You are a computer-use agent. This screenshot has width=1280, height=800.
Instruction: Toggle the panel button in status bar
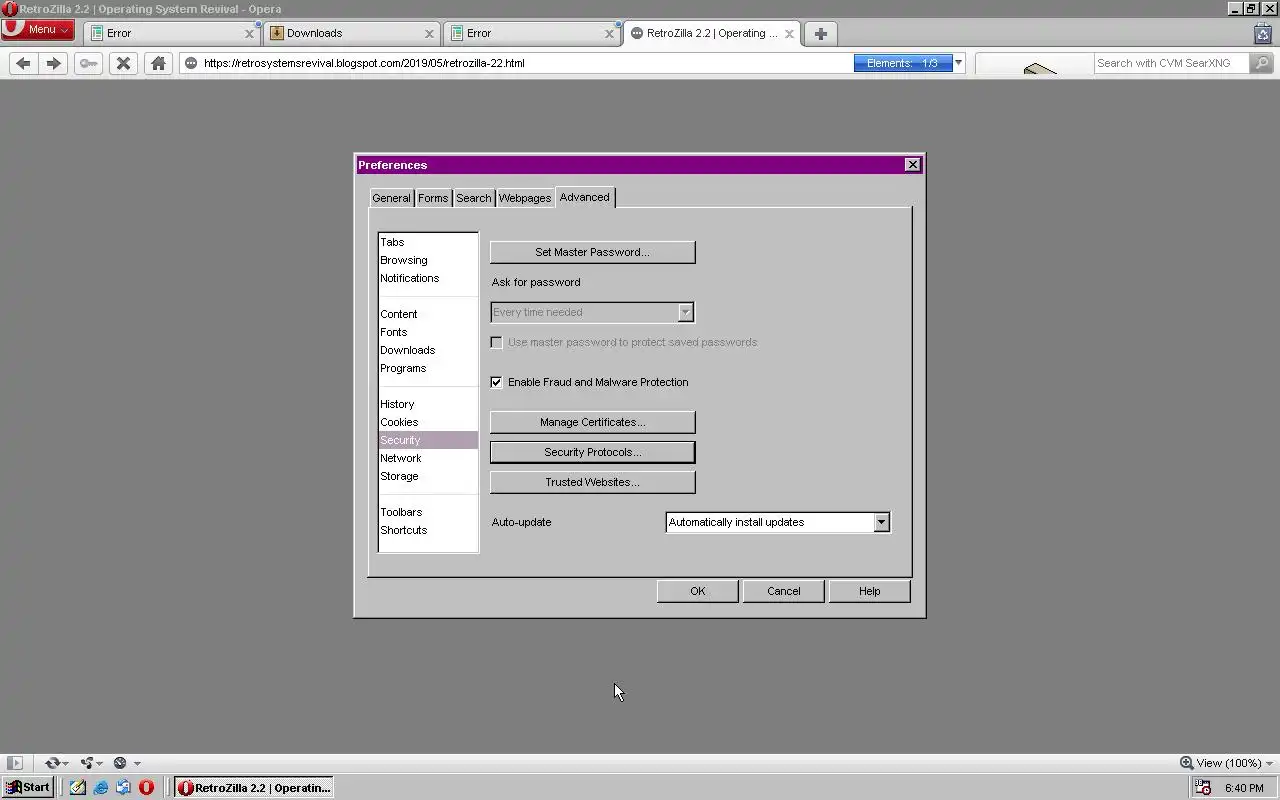[x=15, y=763]
